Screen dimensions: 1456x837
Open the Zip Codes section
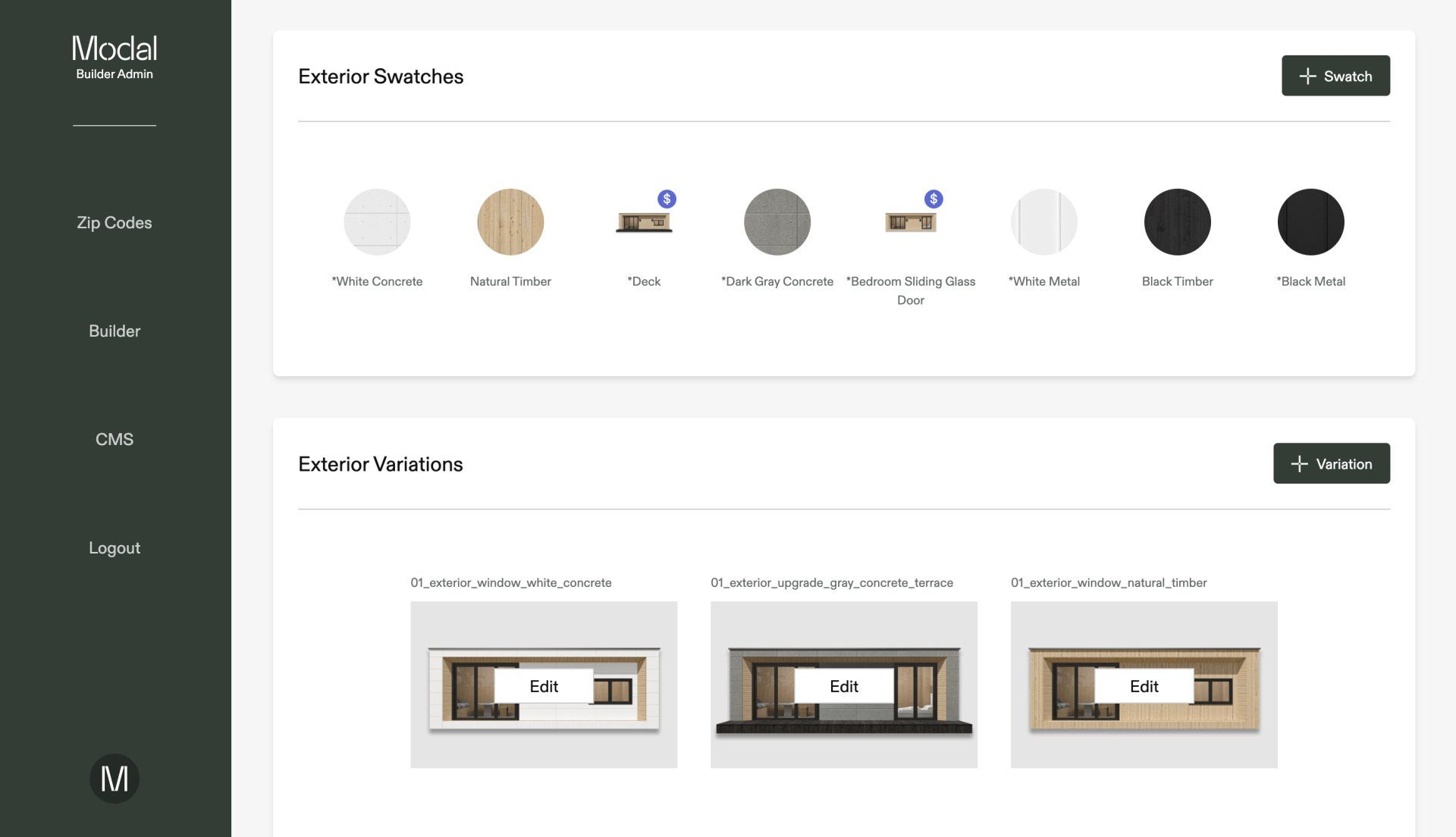pyautogui.click(x=114, y=222)
